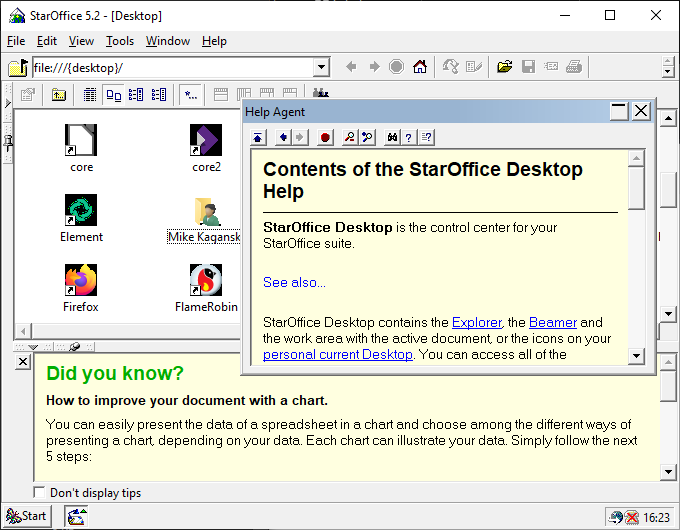Screen dimensions: 680x530
Task: Click the Help Agent scroll-down arrow
Action: pos(636,356)
